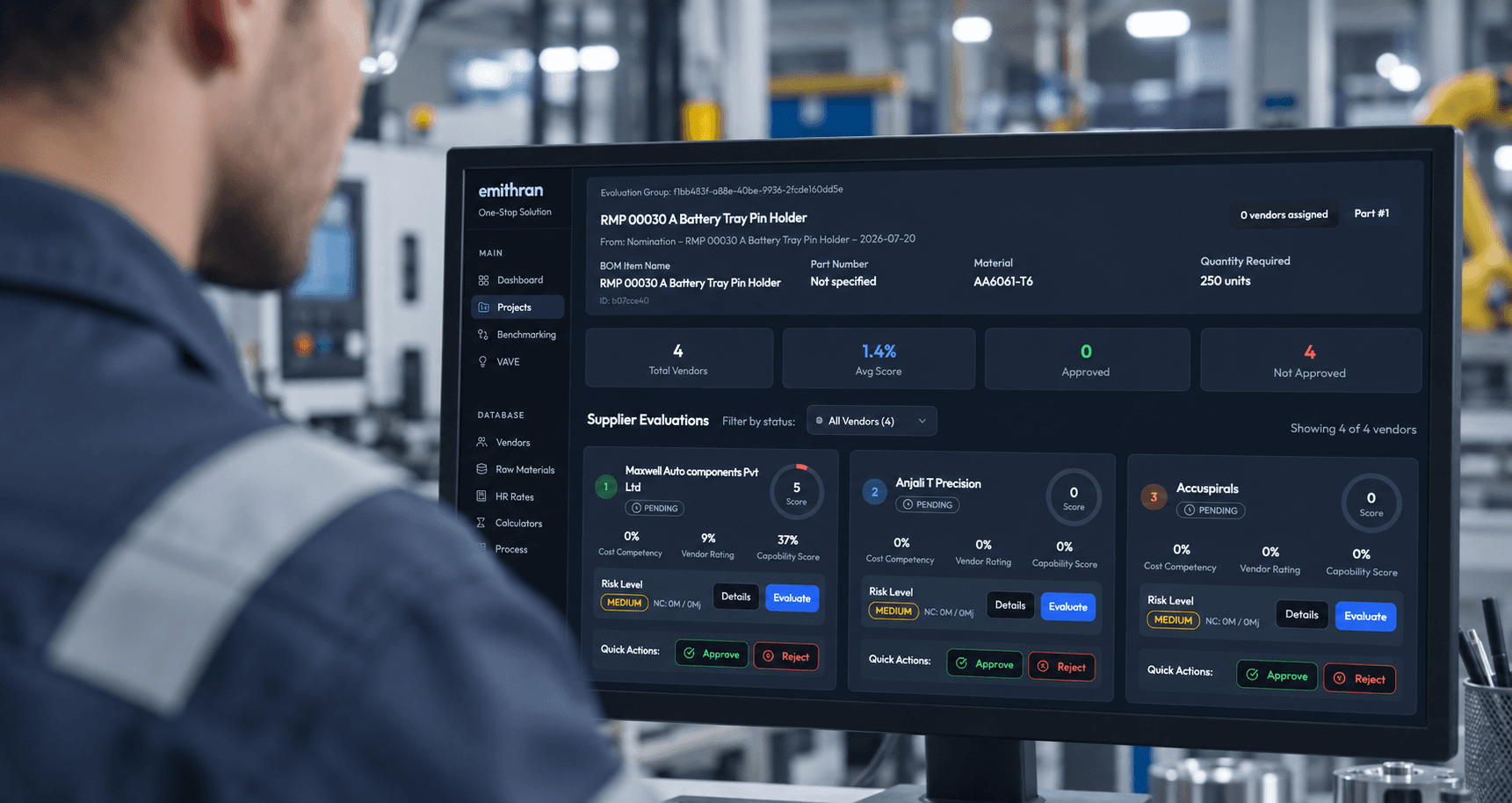Screen dimensions: 1512x803
Task: Approve Anjali T Precision vendor
Action: point(984,663)
